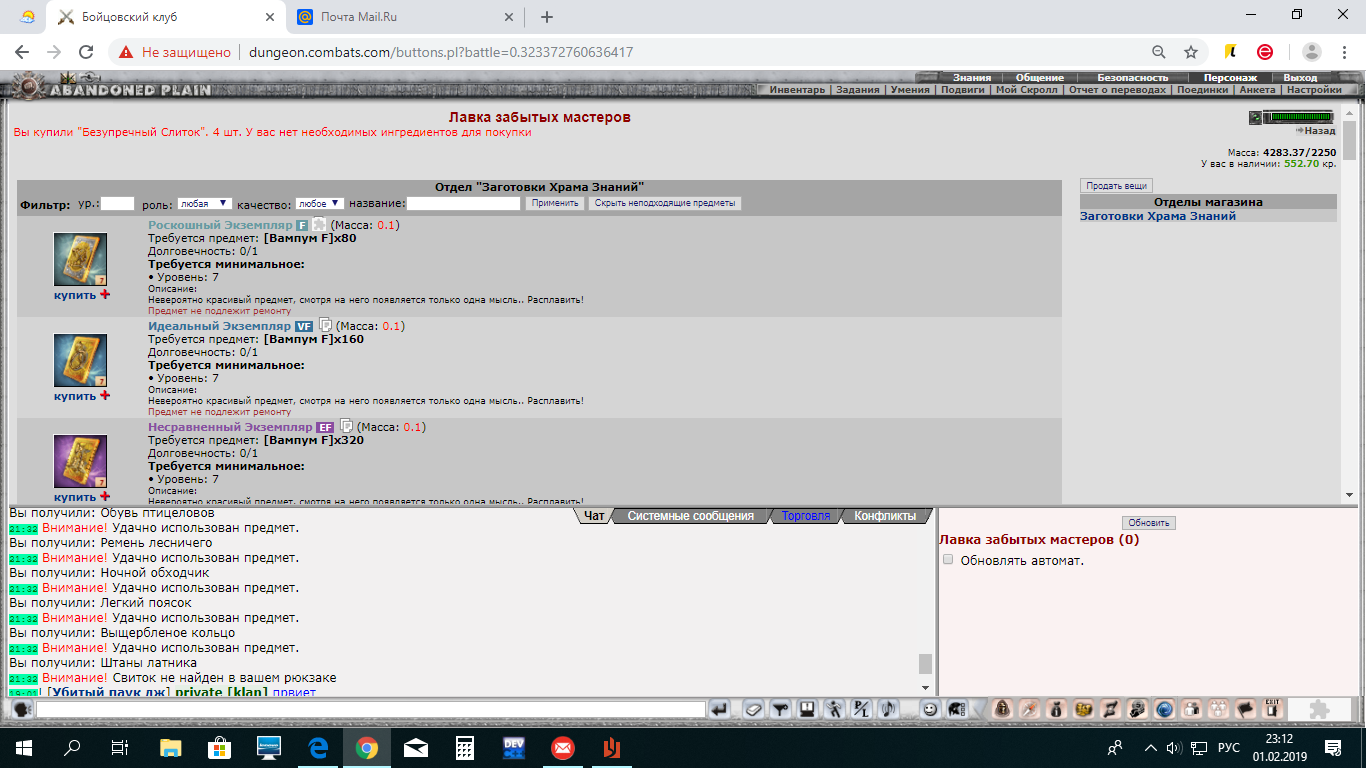Click the blue globe icon
The height and width of the screenshot is (768, 1366).
[1164, 709]
